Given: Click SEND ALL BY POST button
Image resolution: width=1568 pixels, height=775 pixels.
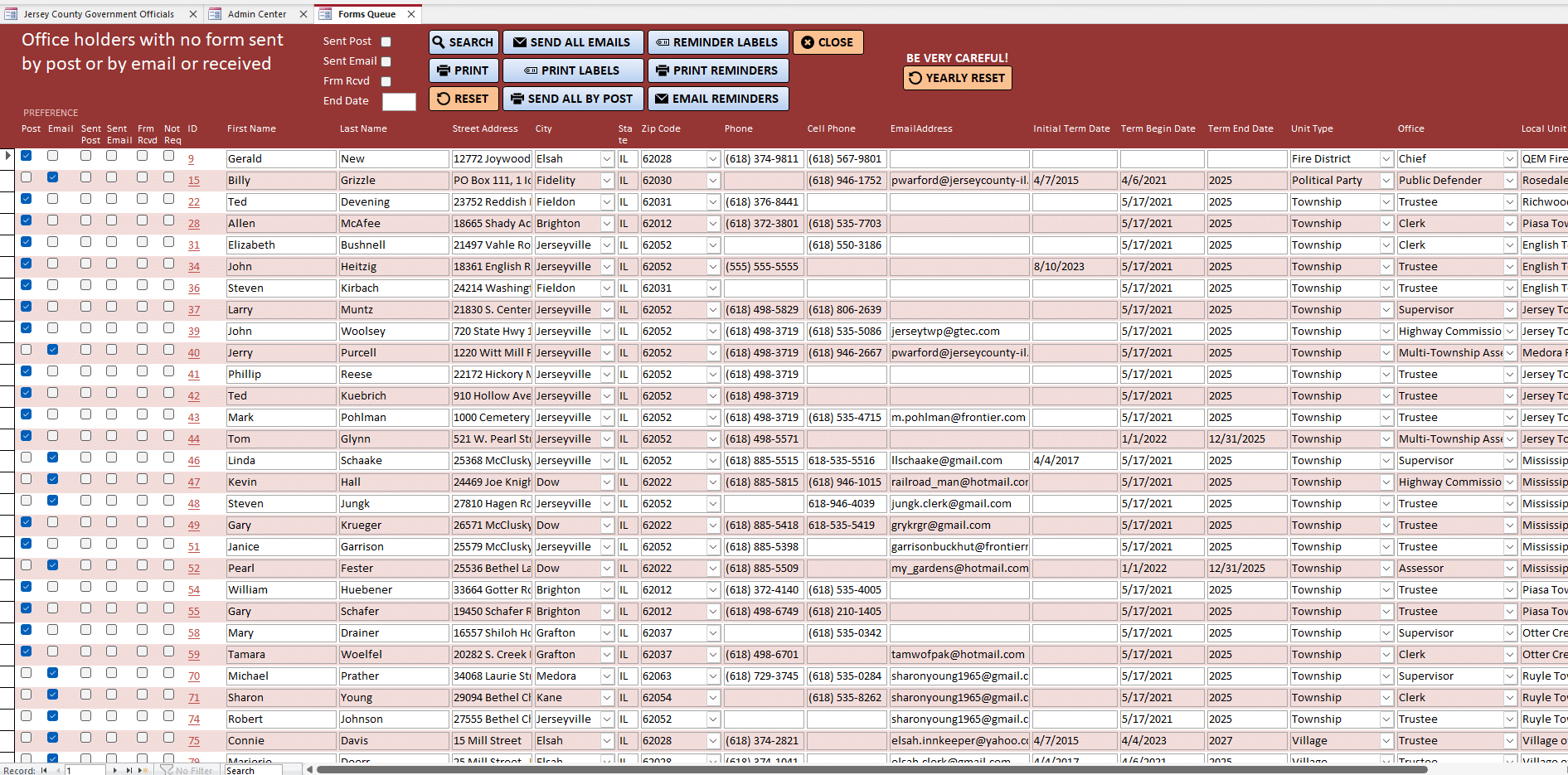Looking at the screenshot, I should 573,99.
